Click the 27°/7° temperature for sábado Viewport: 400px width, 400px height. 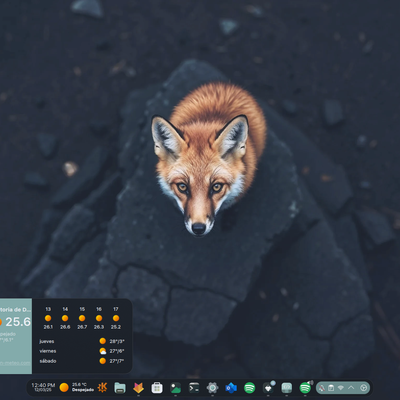pos(117,361)
